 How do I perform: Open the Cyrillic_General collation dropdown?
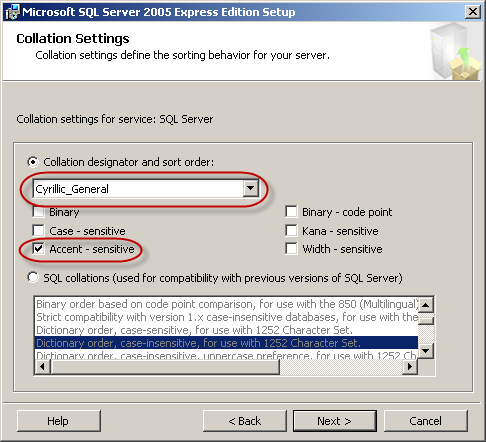(x=251, y=189)
